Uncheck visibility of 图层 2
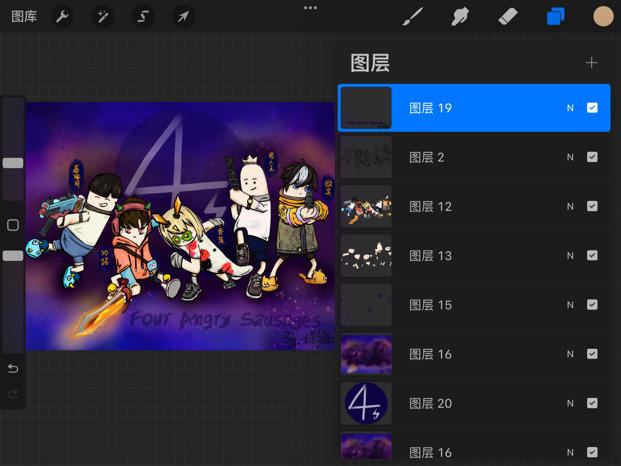The height and width of the screenshot is (466, 621). [592, 157]
